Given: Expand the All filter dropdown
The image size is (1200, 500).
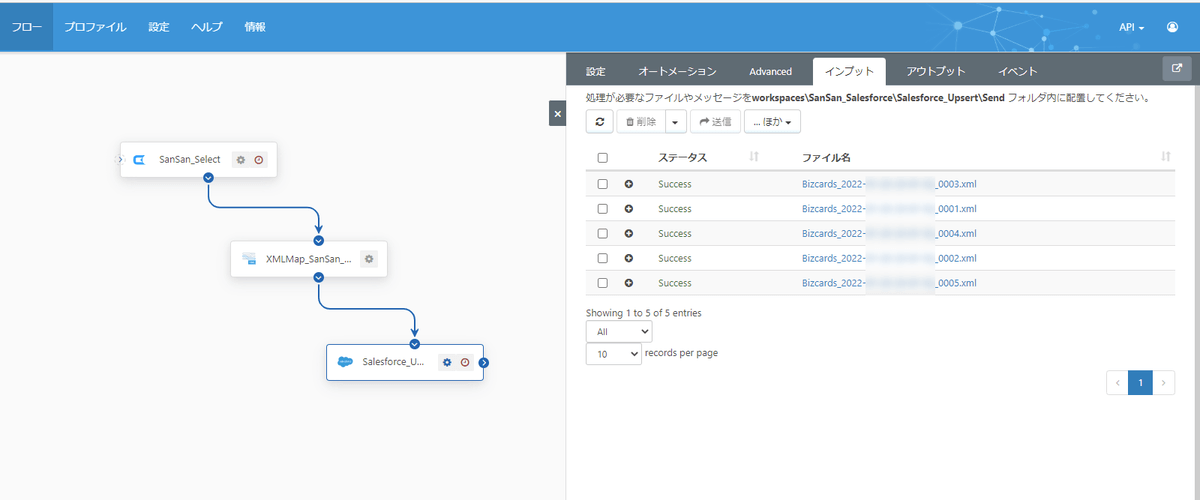Looking at the screenshot, I should (618, 331).
